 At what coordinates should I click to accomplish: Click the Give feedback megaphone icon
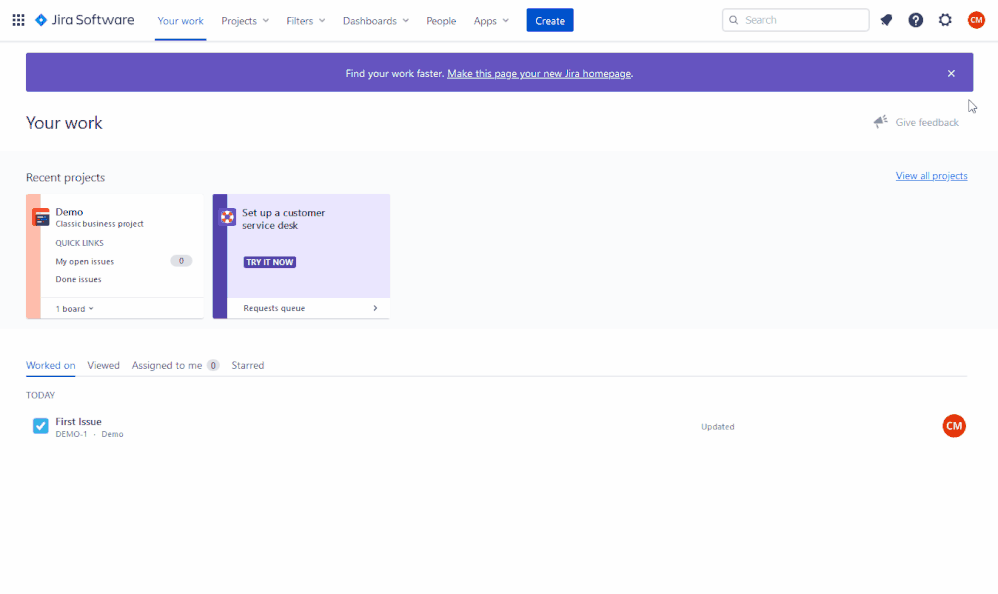tap(880, 121)
